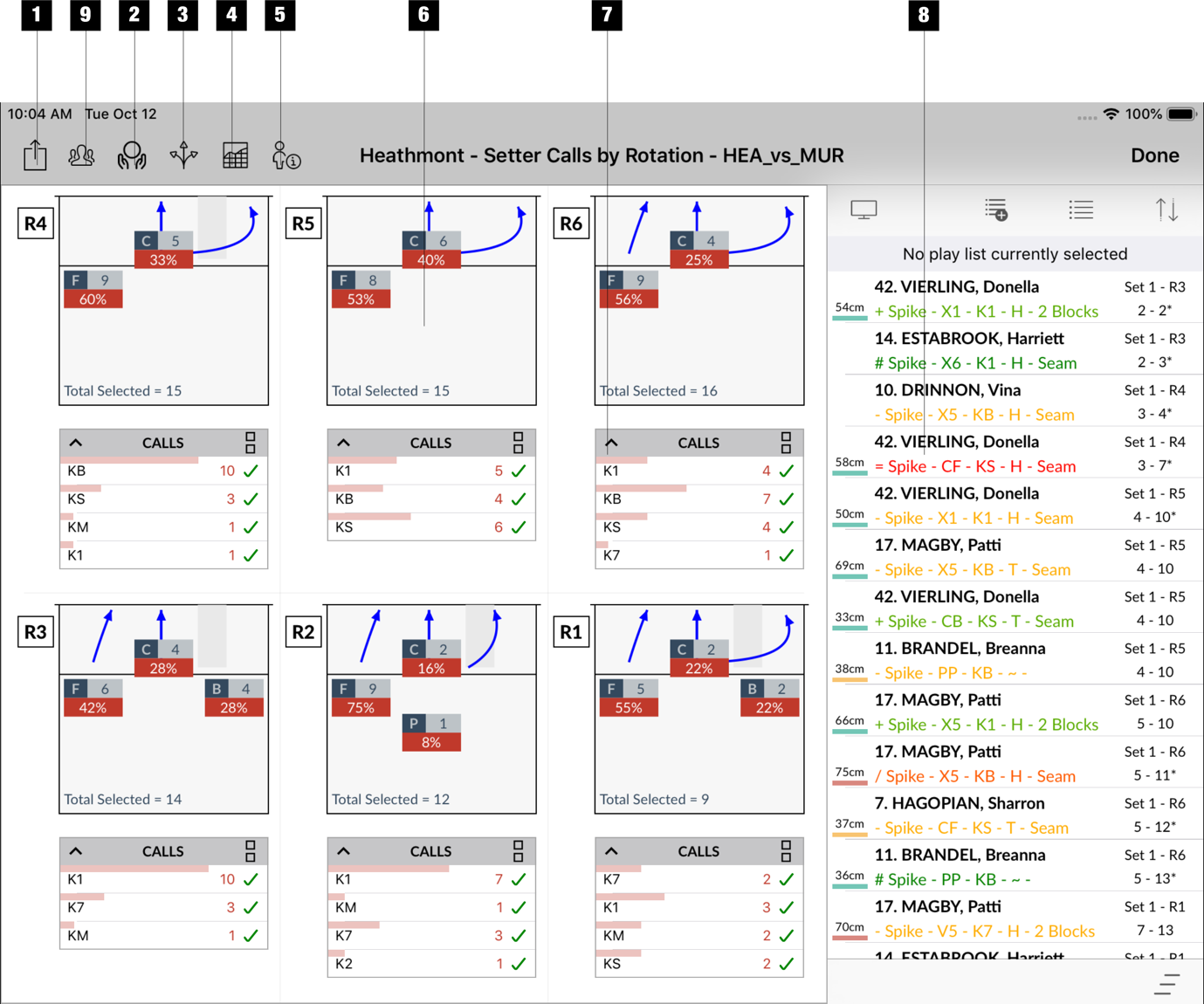Open the statistics table chart icon
The height and width of the screenshot is (1004, 1204).
pos(235,155)
